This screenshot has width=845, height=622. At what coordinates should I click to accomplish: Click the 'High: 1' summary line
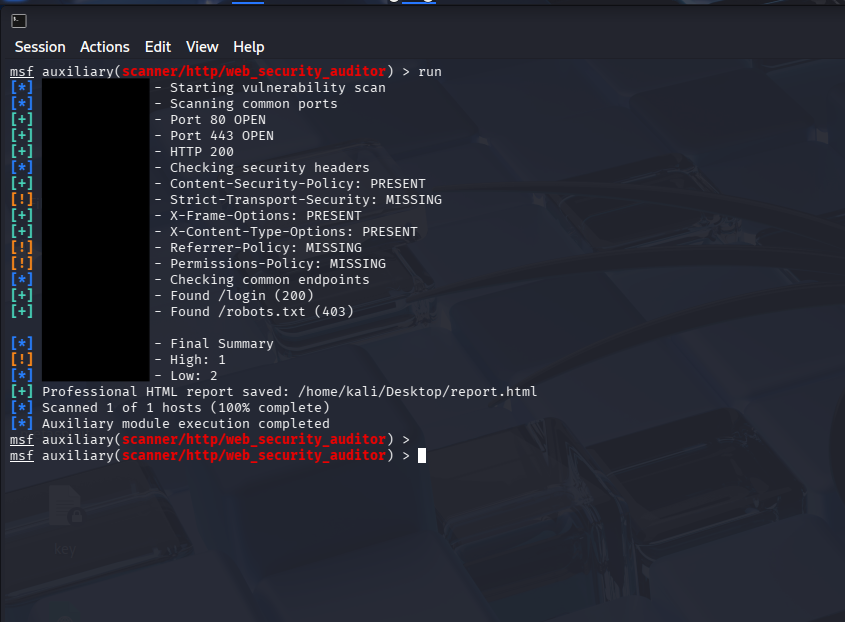(197, 360)
